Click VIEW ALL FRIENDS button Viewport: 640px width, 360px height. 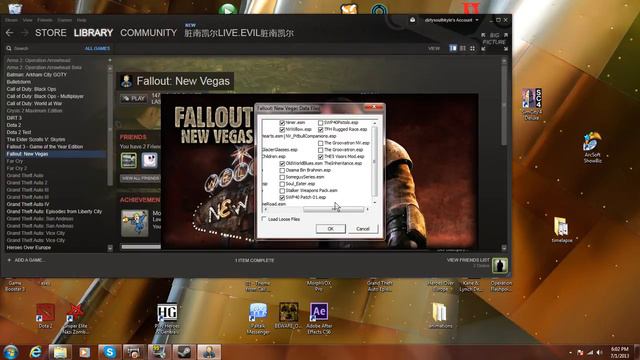[x=140, y=178]
